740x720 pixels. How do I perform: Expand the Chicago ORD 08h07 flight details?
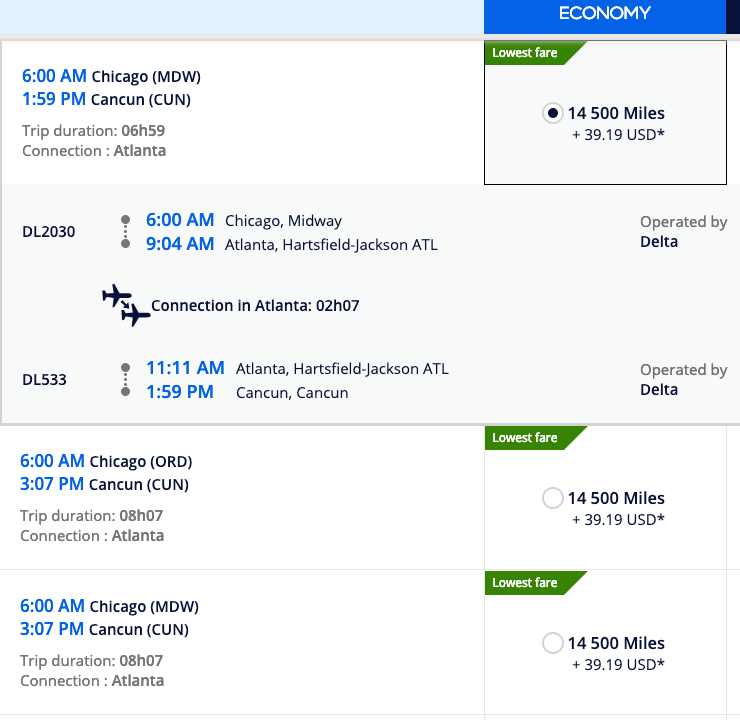[242, 498]
